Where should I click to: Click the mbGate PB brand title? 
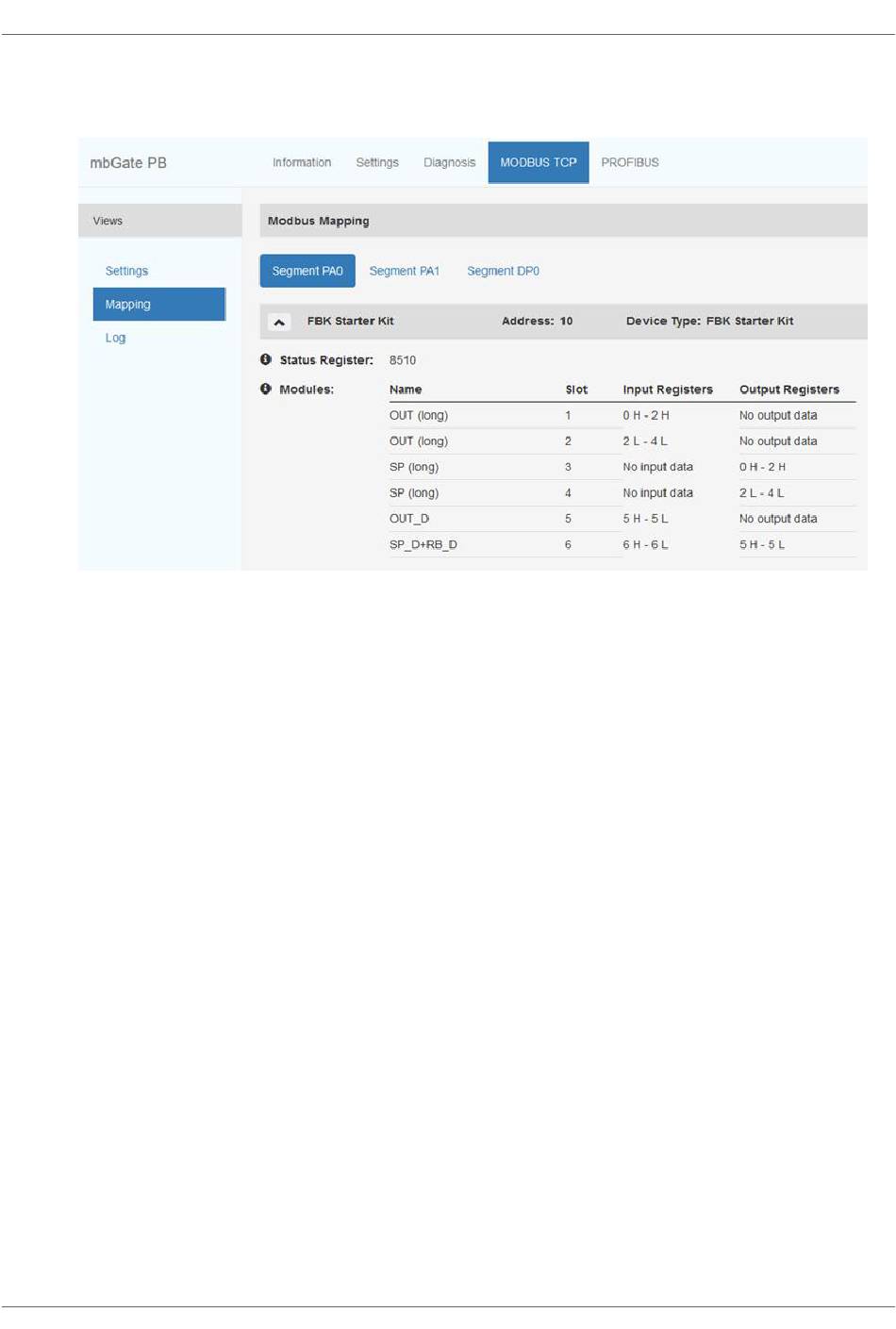coord(128,162)
